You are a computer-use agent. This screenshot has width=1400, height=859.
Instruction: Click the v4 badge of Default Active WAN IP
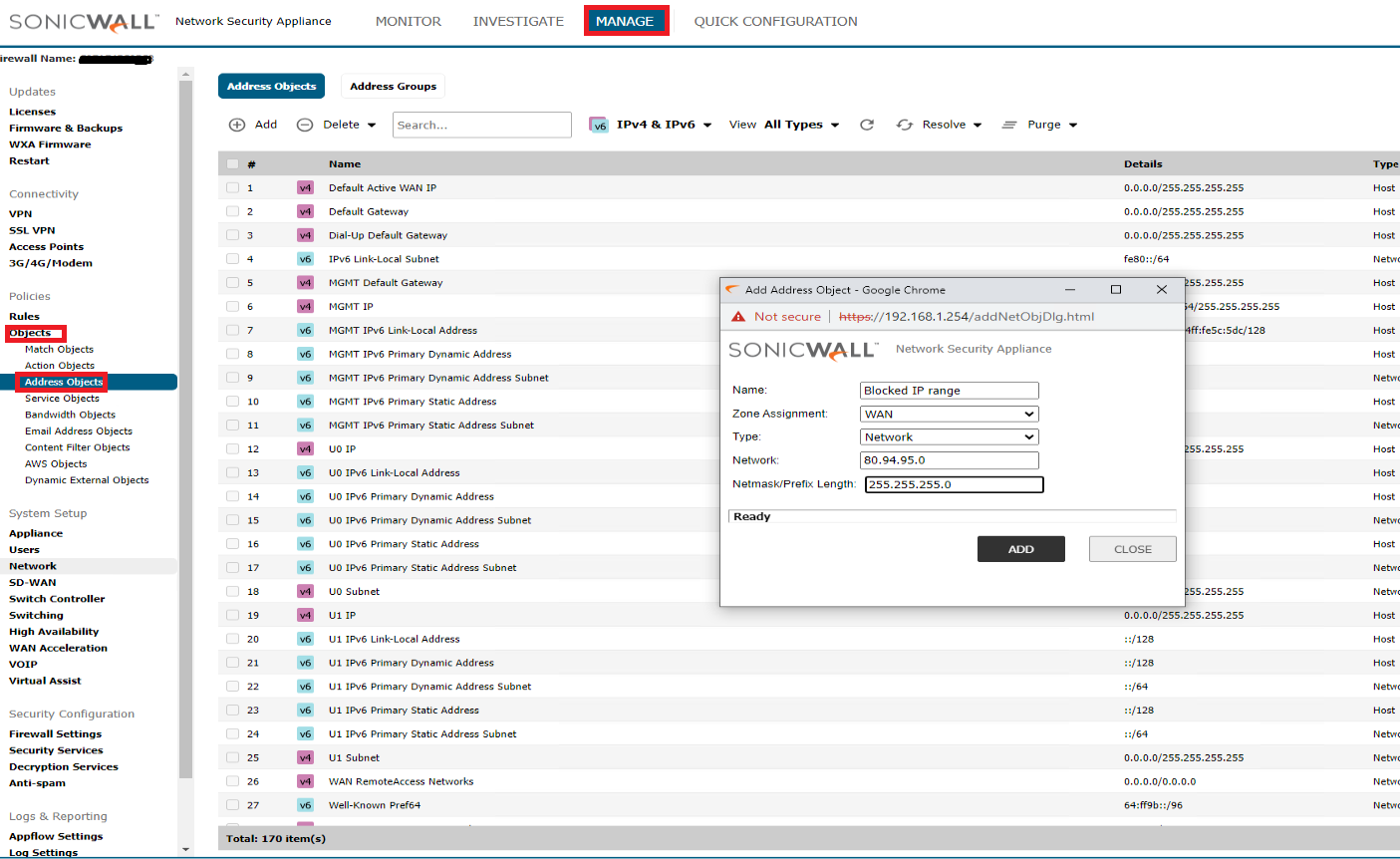click(305, 187)
